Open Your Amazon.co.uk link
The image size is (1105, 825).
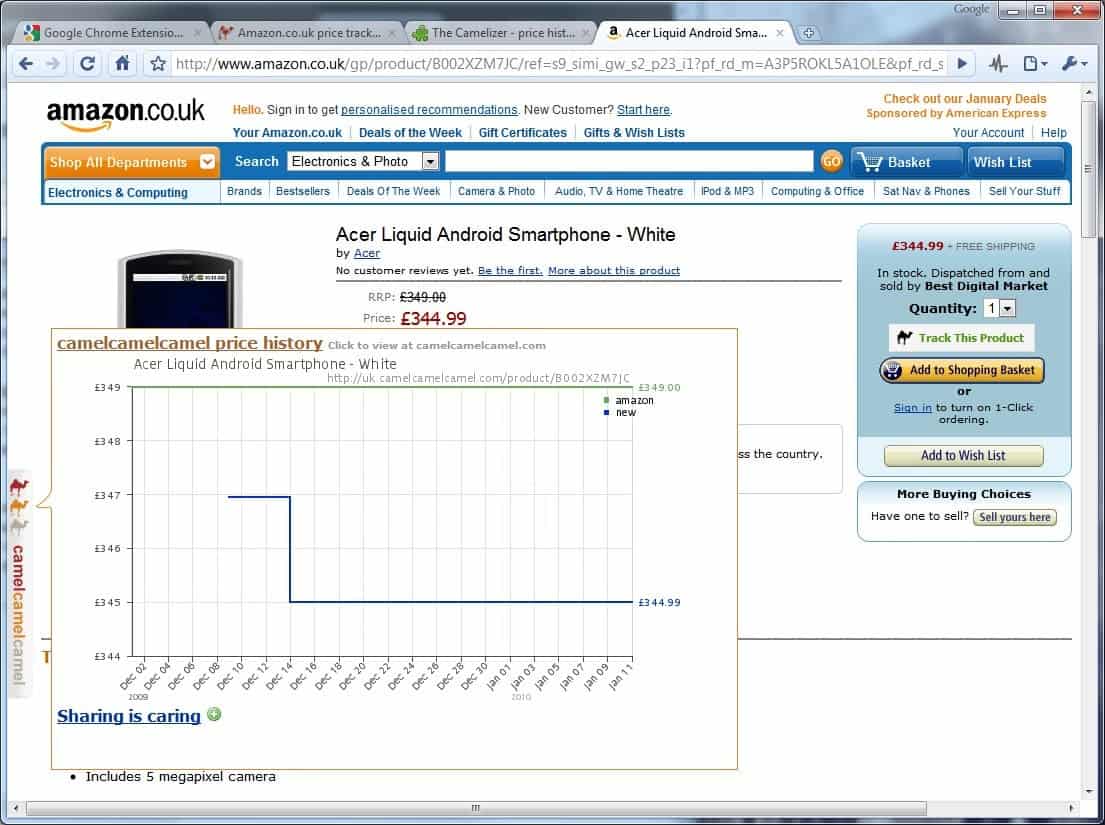288,132
